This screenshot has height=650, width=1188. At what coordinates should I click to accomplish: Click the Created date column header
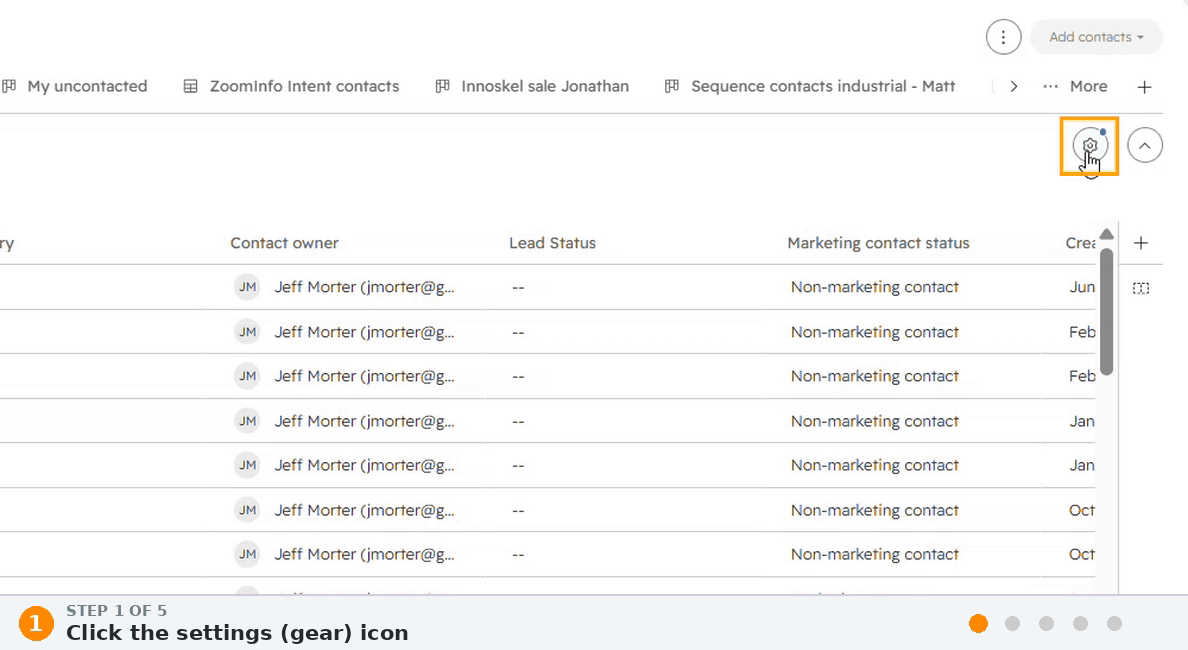pos(1080,243)
